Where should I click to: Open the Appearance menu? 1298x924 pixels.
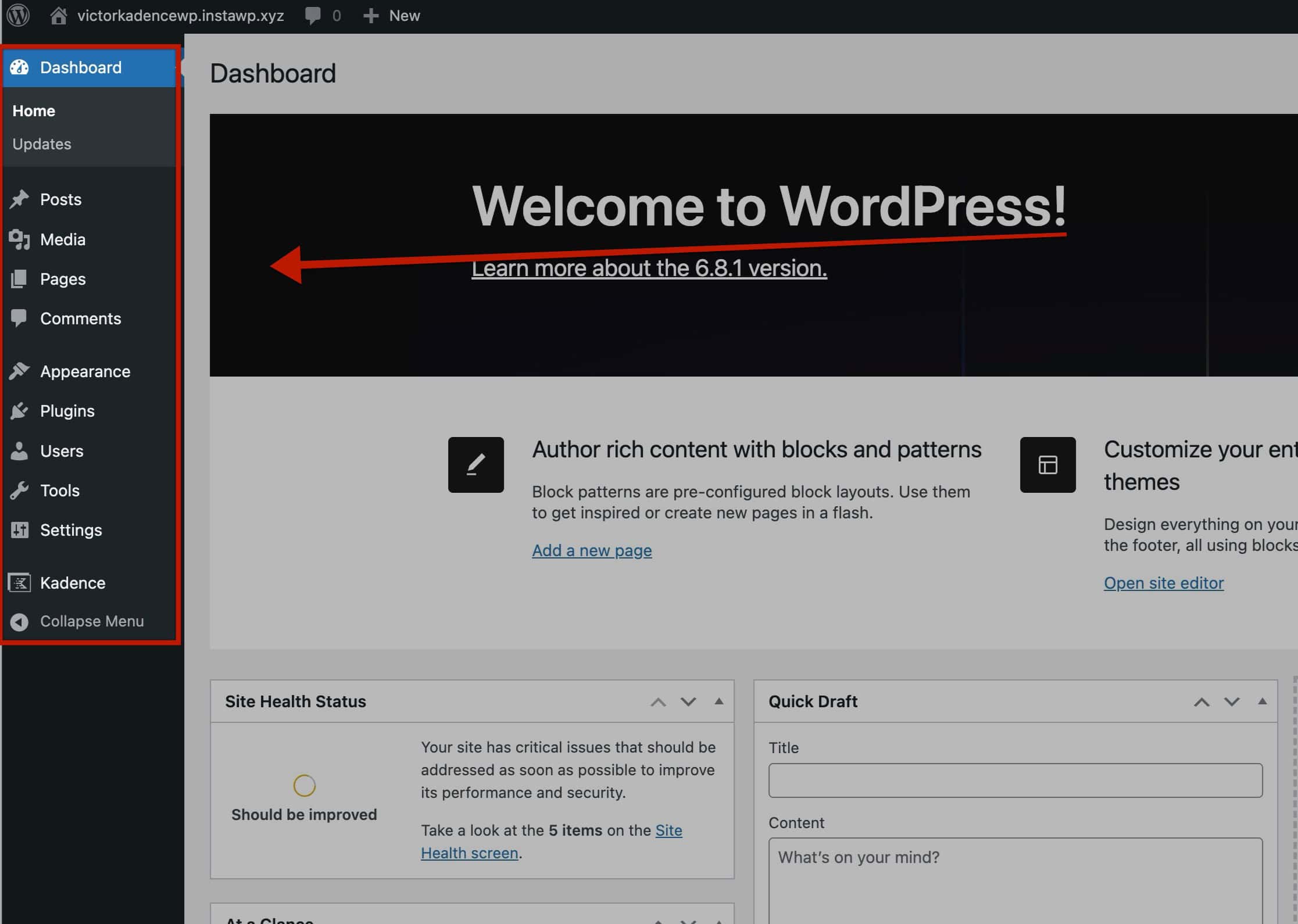click(x=85, y=371)
